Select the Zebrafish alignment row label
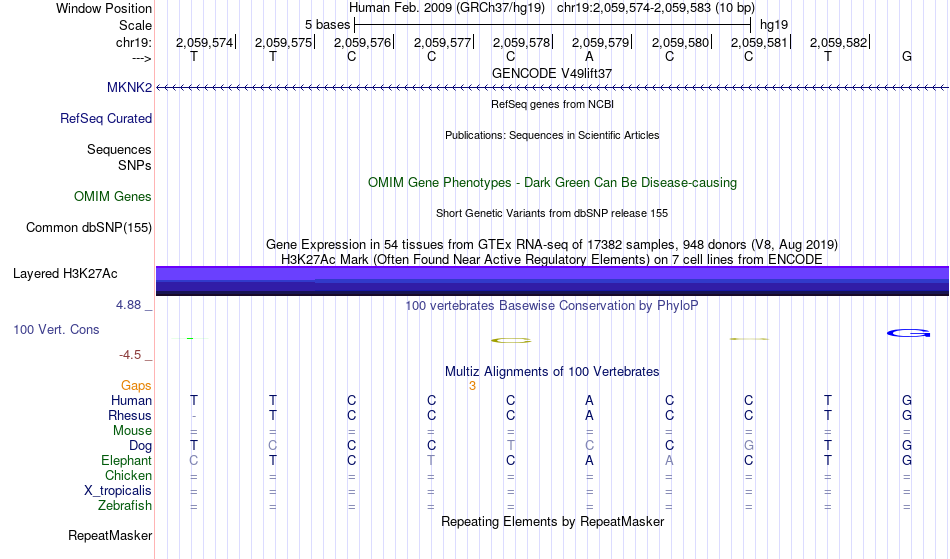Screen dimensions: 950x559 [125, 505]
